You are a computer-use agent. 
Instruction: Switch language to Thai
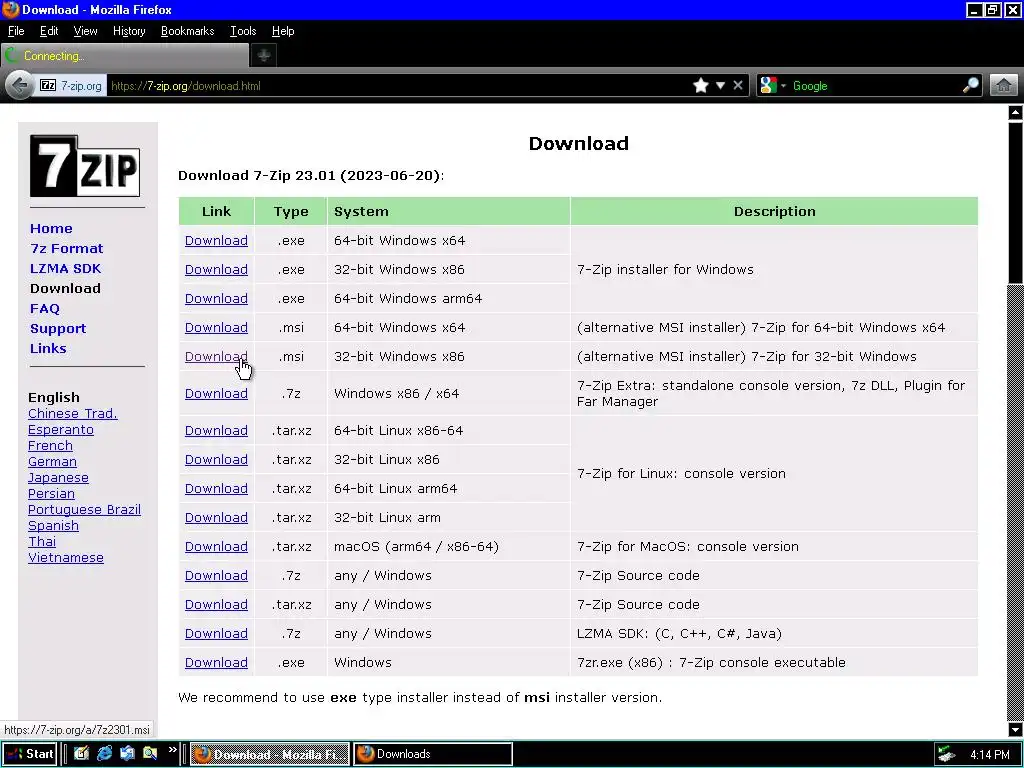coord(42,541)
